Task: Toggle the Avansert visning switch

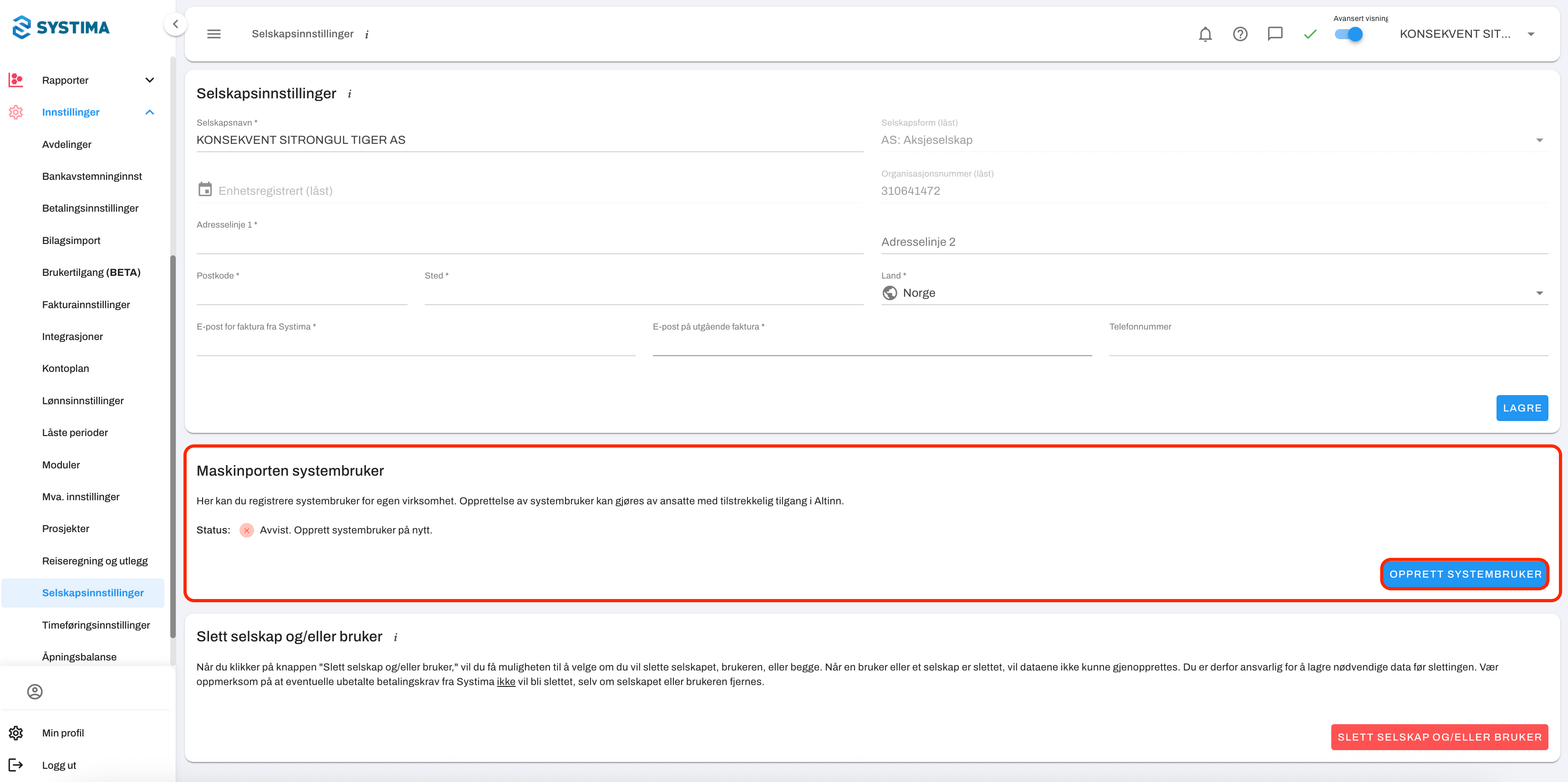Action: click(1349, 34)
